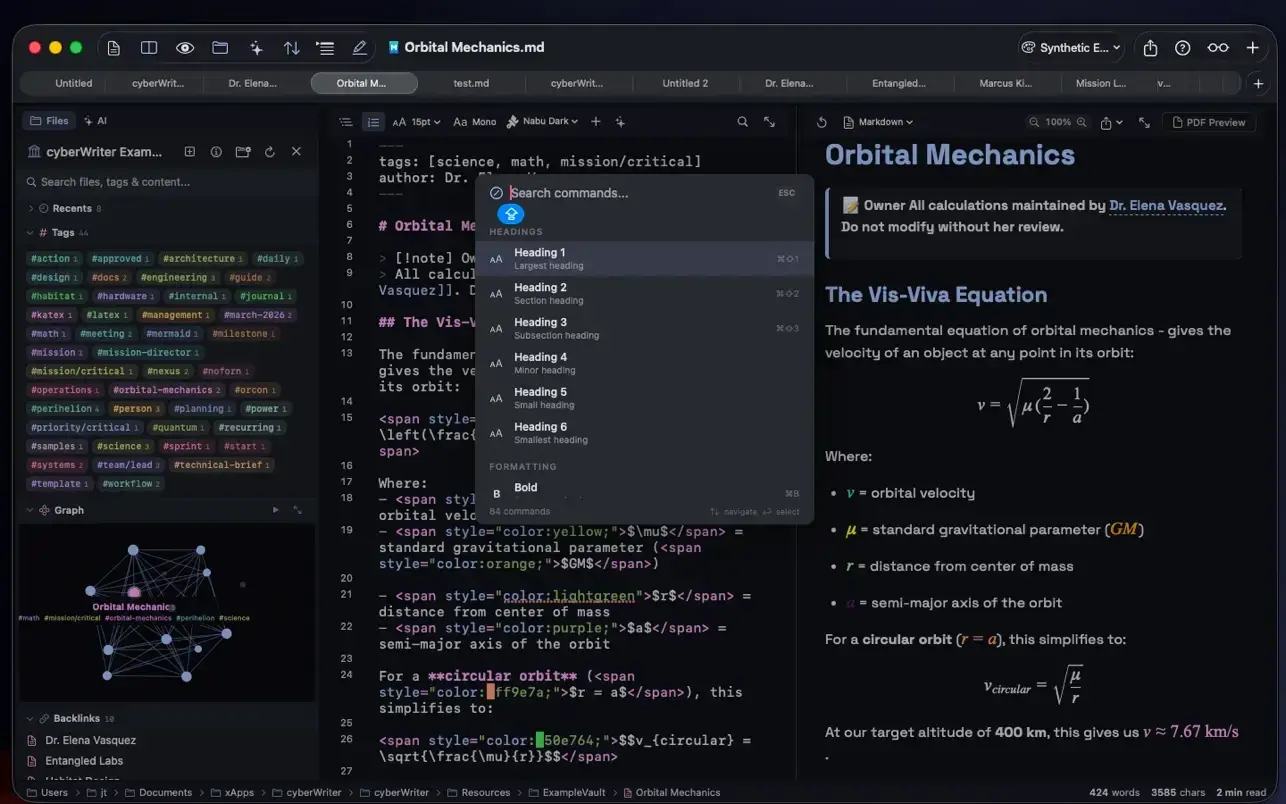
Task: Click the AI sparkle icon in title toolbar
Action: pyautogui.click(x=256, y=48)
